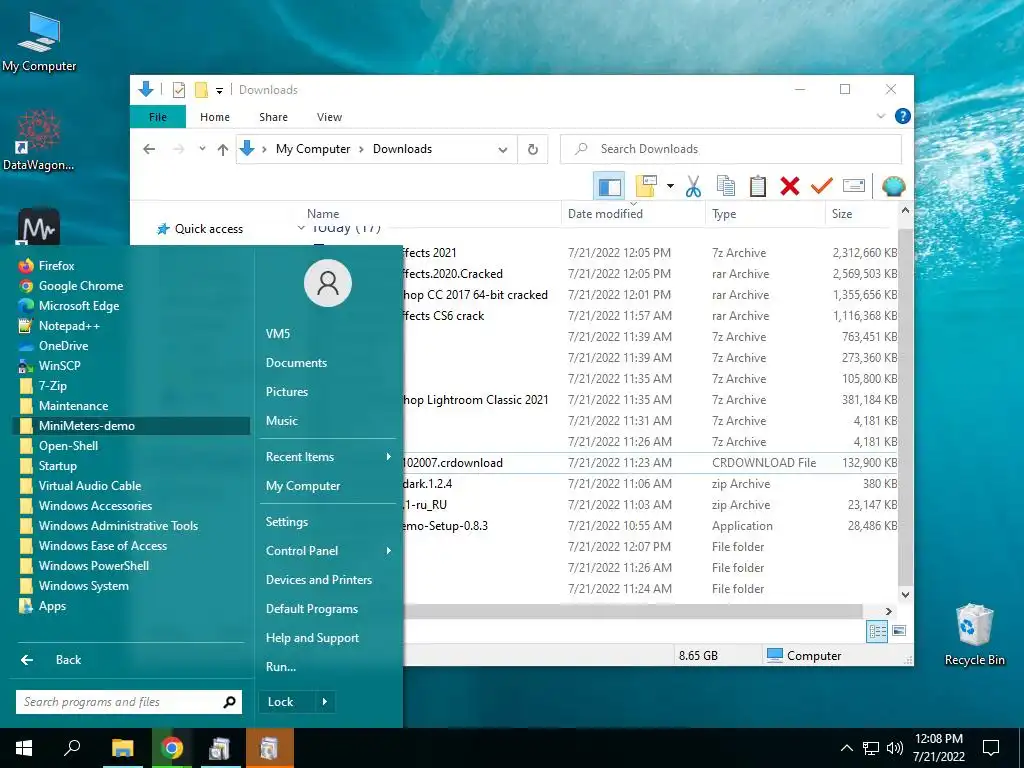Image resolution: width=1024 pixels, height=768 pixels.
Task: Open Customize Quick Access Toolbar dropdown
Action: click(219, 90)
